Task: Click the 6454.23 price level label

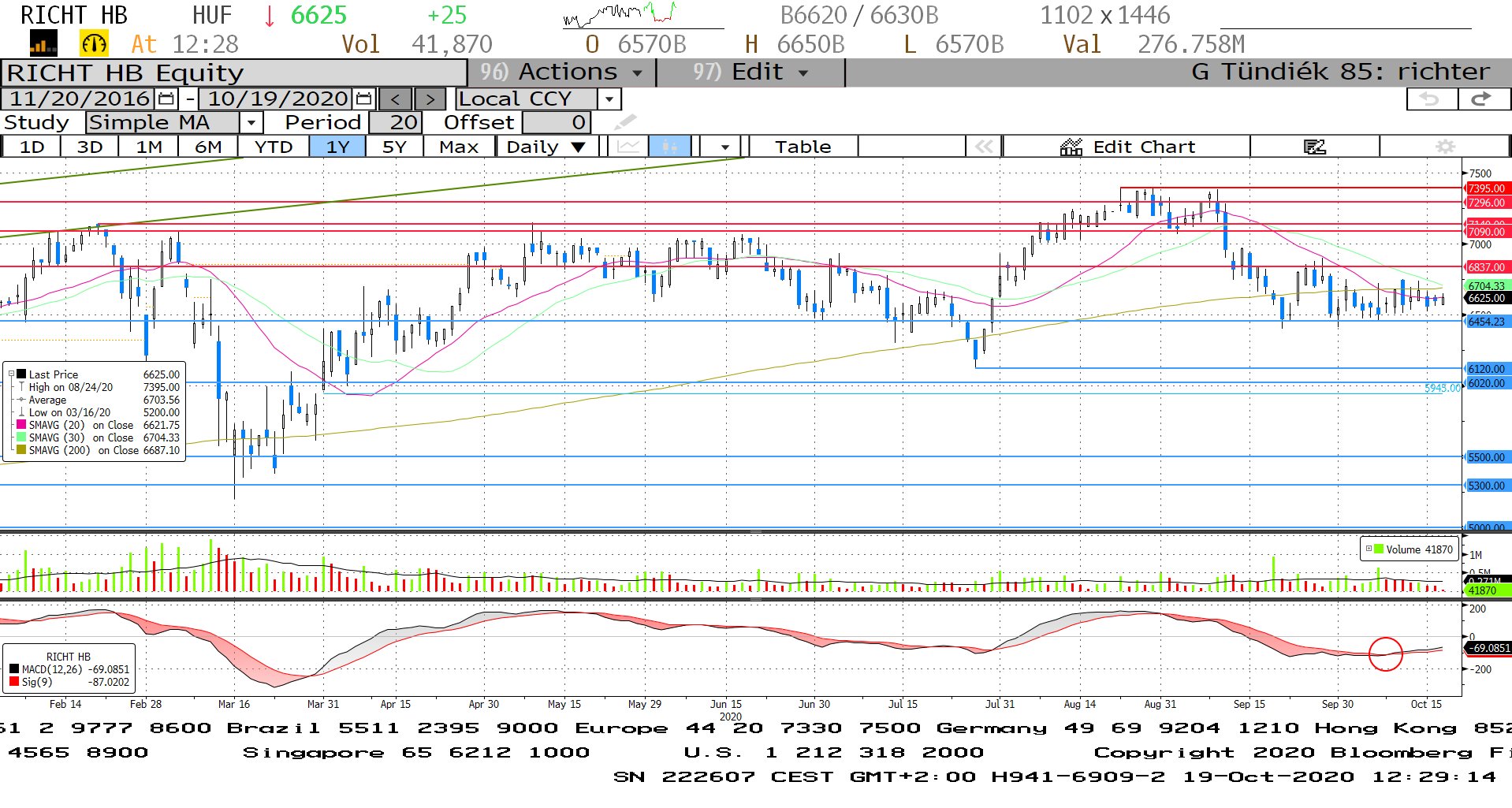Action: tap(1487, 322)
